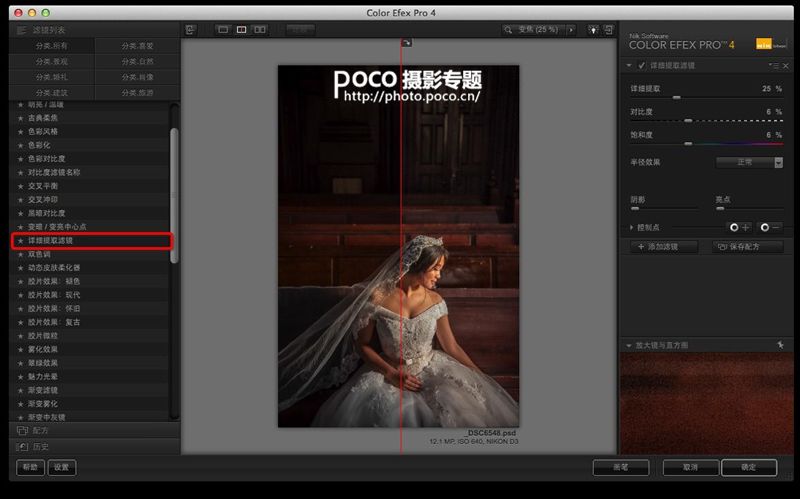800x499 pixels.
Task: Click remove control point minus button
Action: coord(770,227)
